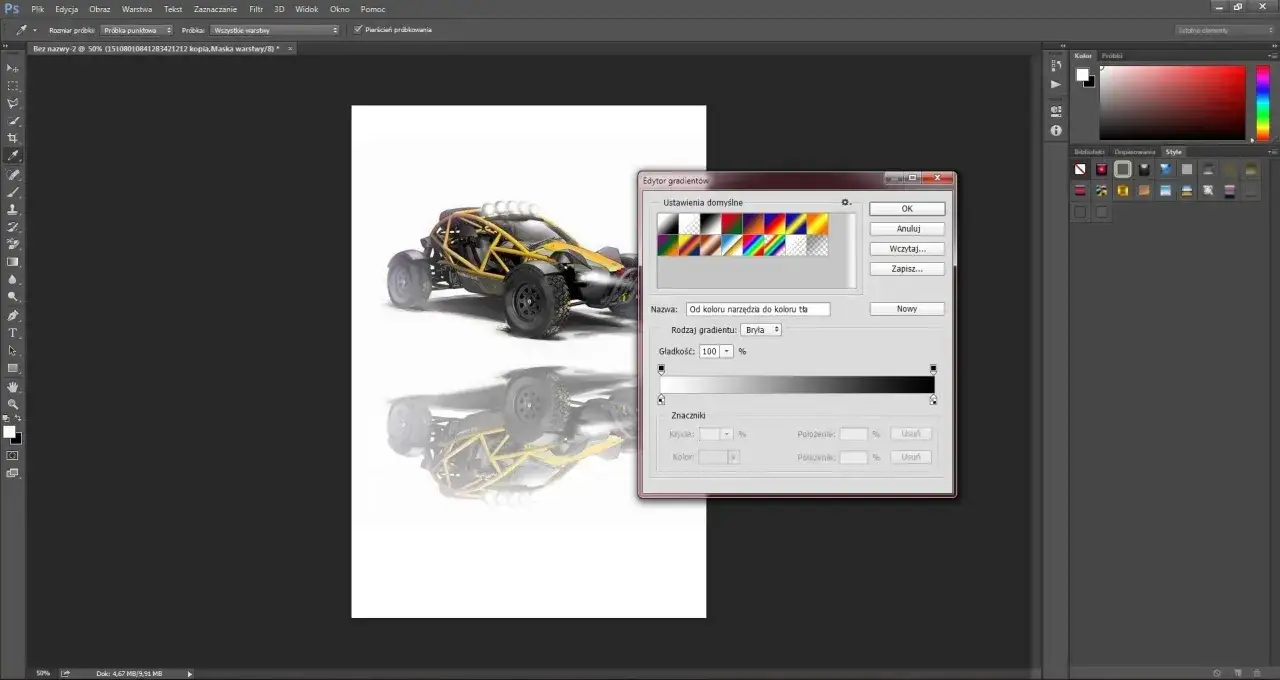The image size is (1280, 680).
Task: Click the Nazwa gradient name field
Action: pyautogui.click(x=757, y=309)
